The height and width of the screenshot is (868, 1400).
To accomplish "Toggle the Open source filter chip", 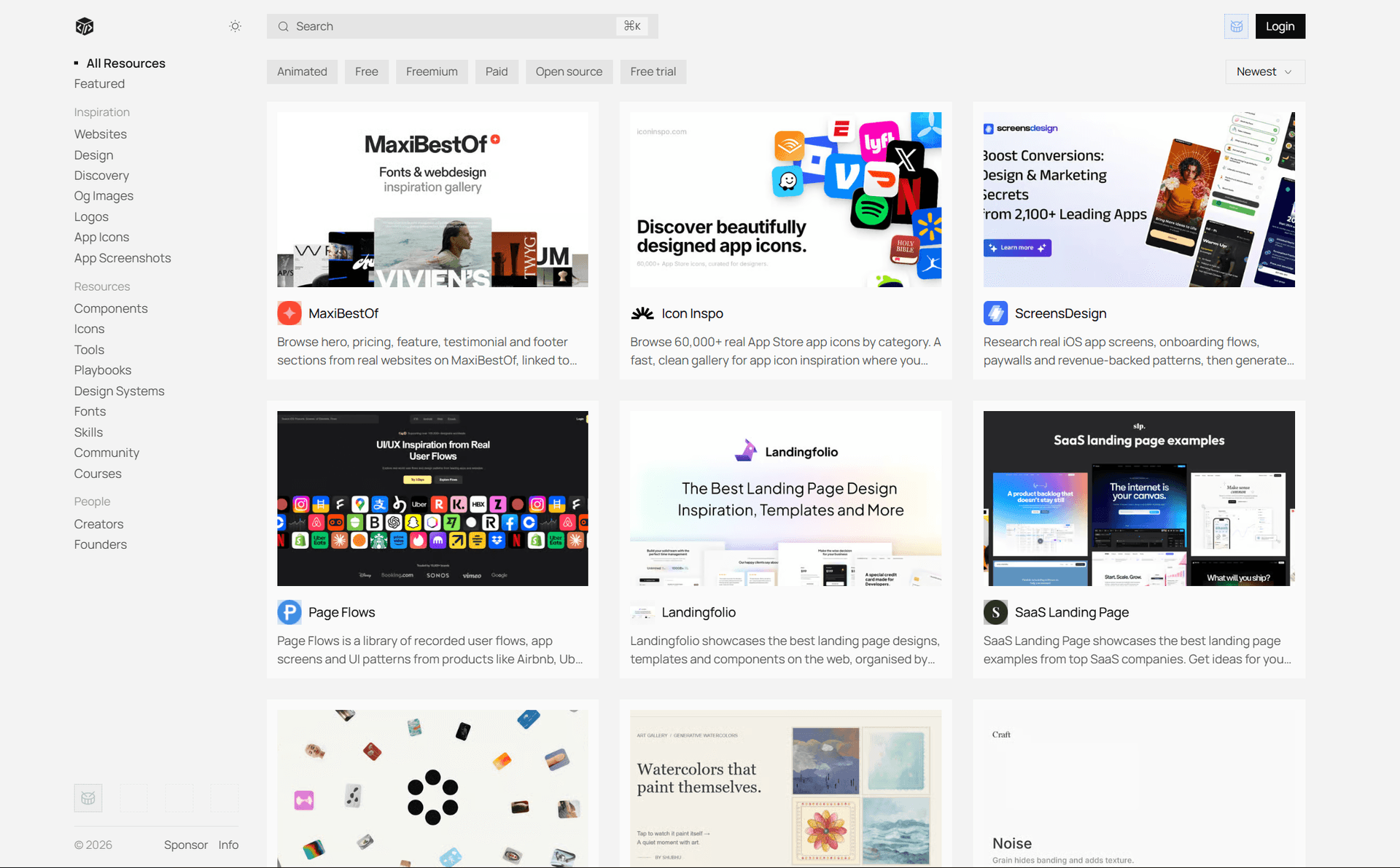I will point(569,71).
